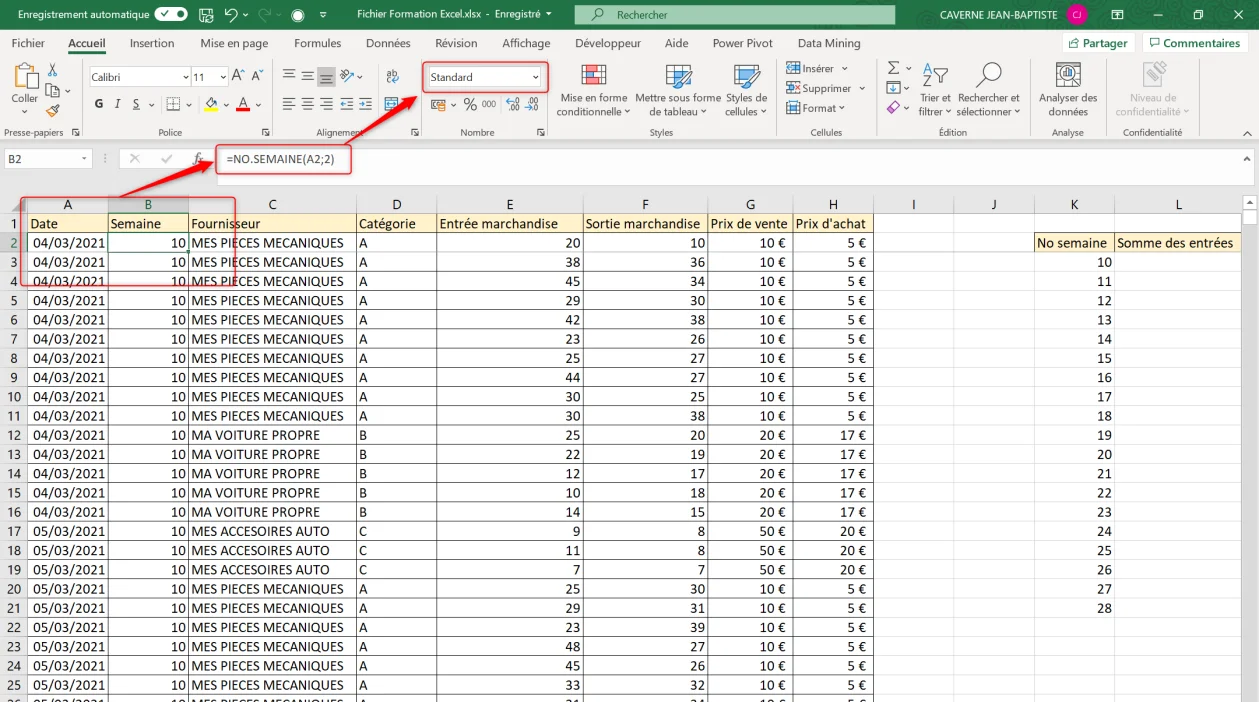Click the AutoSum sigma icon

pos(893,68)
